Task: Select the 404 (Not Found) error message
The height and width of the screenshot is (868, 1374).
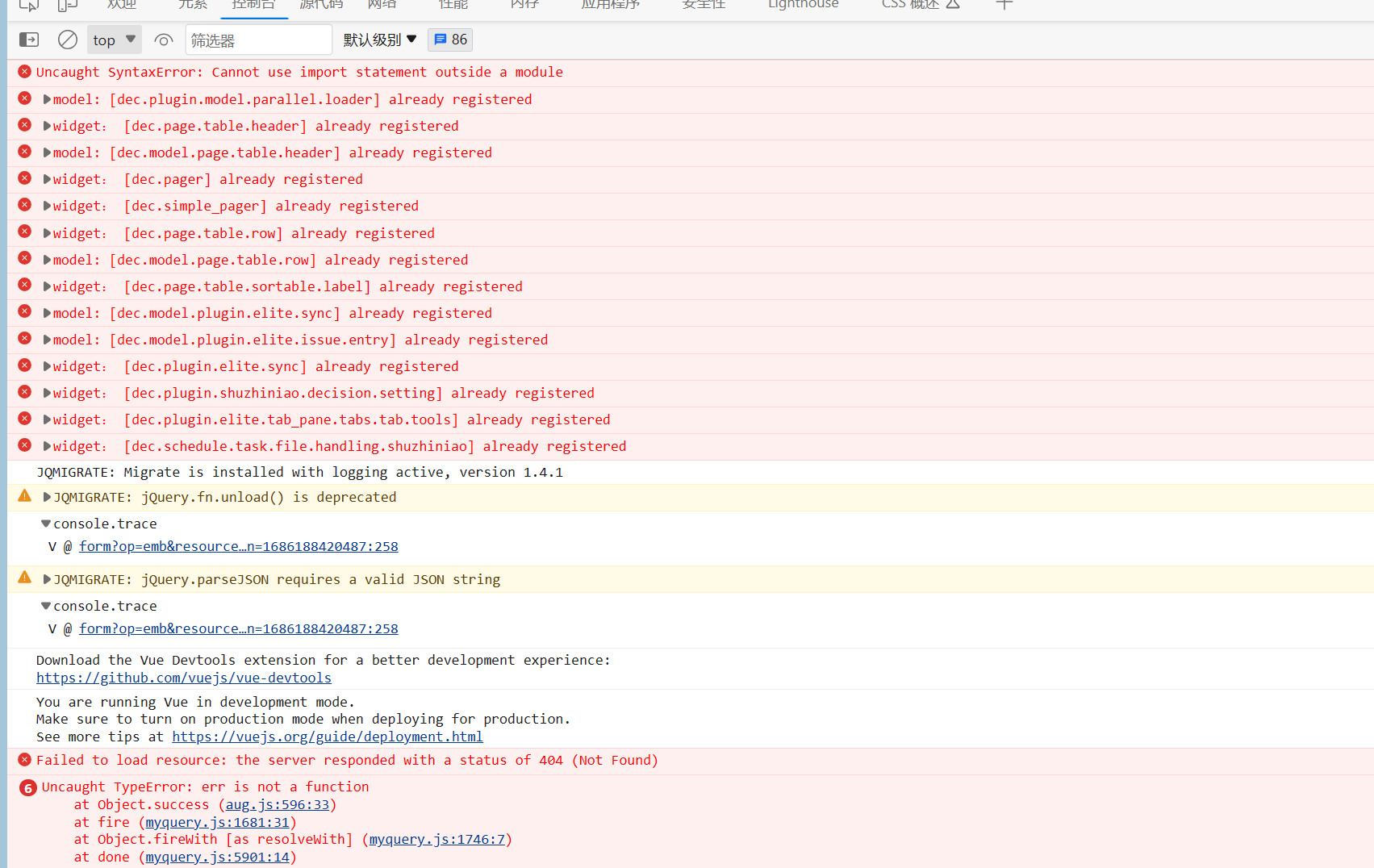Action: click(x=347, y=760)
